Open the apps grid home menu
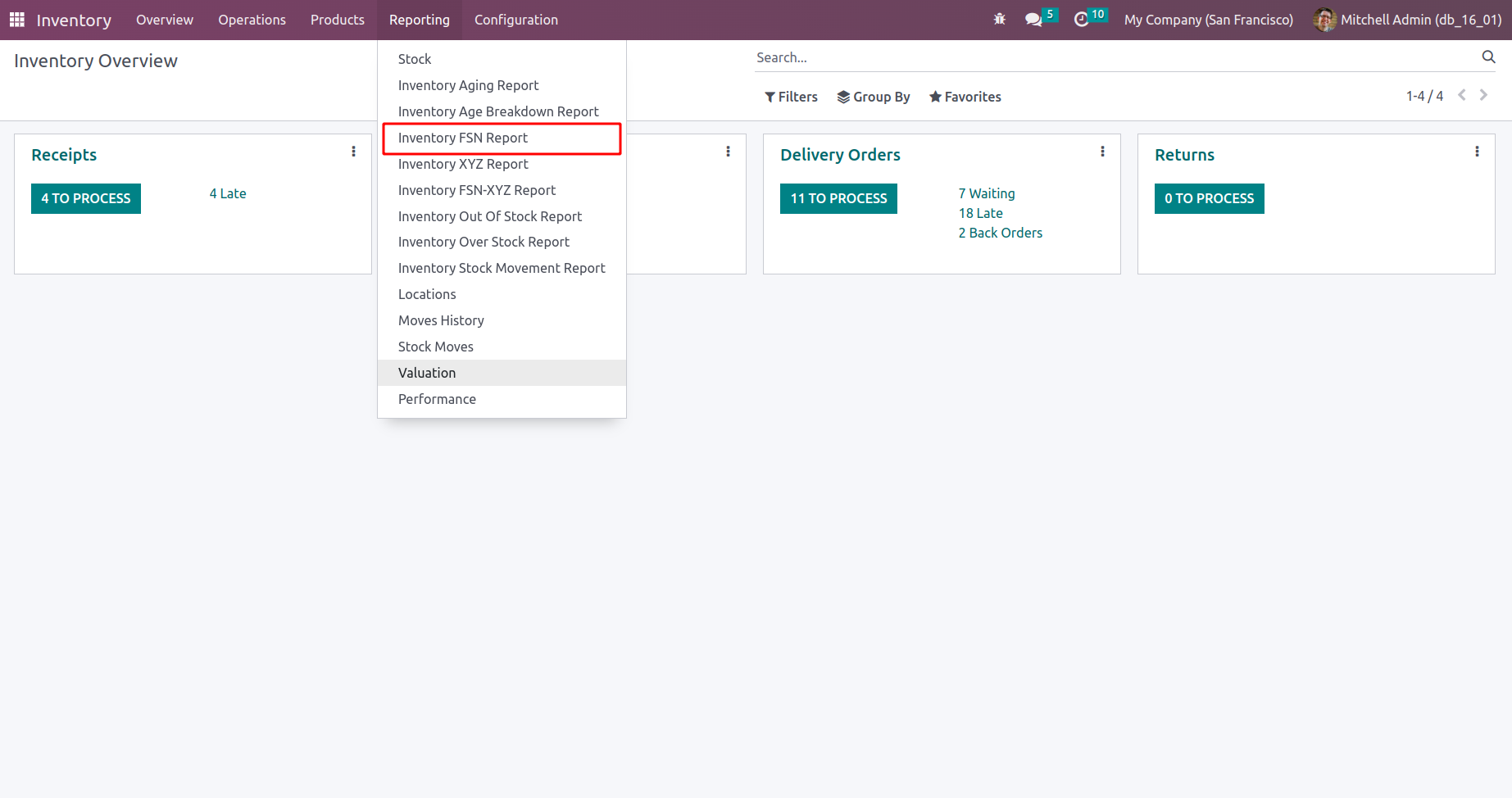This screenshot has width=1512, height=798. [16, 20]
